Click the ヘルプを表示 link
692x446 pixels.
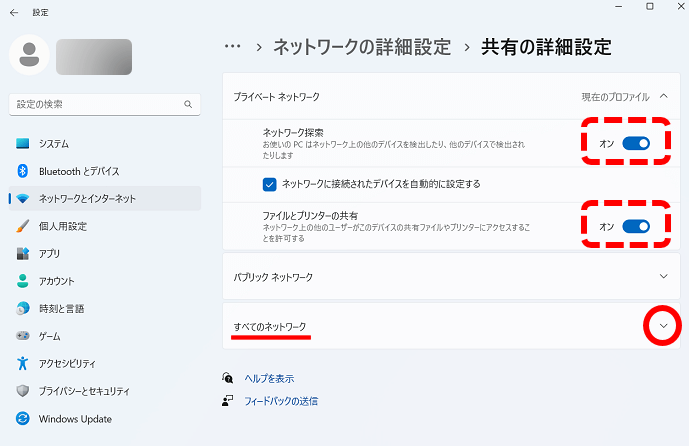[x=269, y=379]
